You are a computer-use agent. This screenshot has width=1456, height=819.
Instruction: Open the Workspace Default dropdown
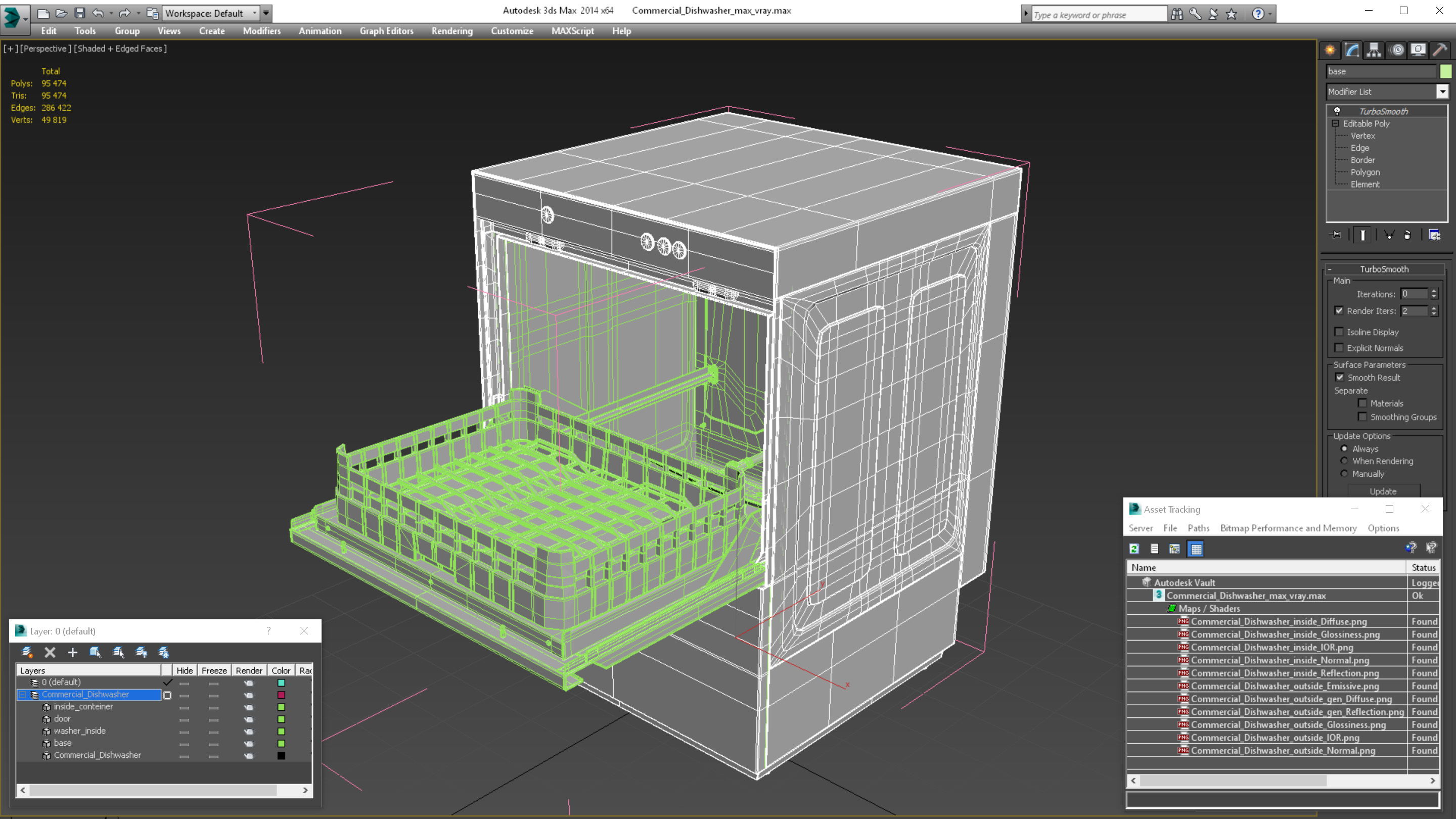(254, 13)
